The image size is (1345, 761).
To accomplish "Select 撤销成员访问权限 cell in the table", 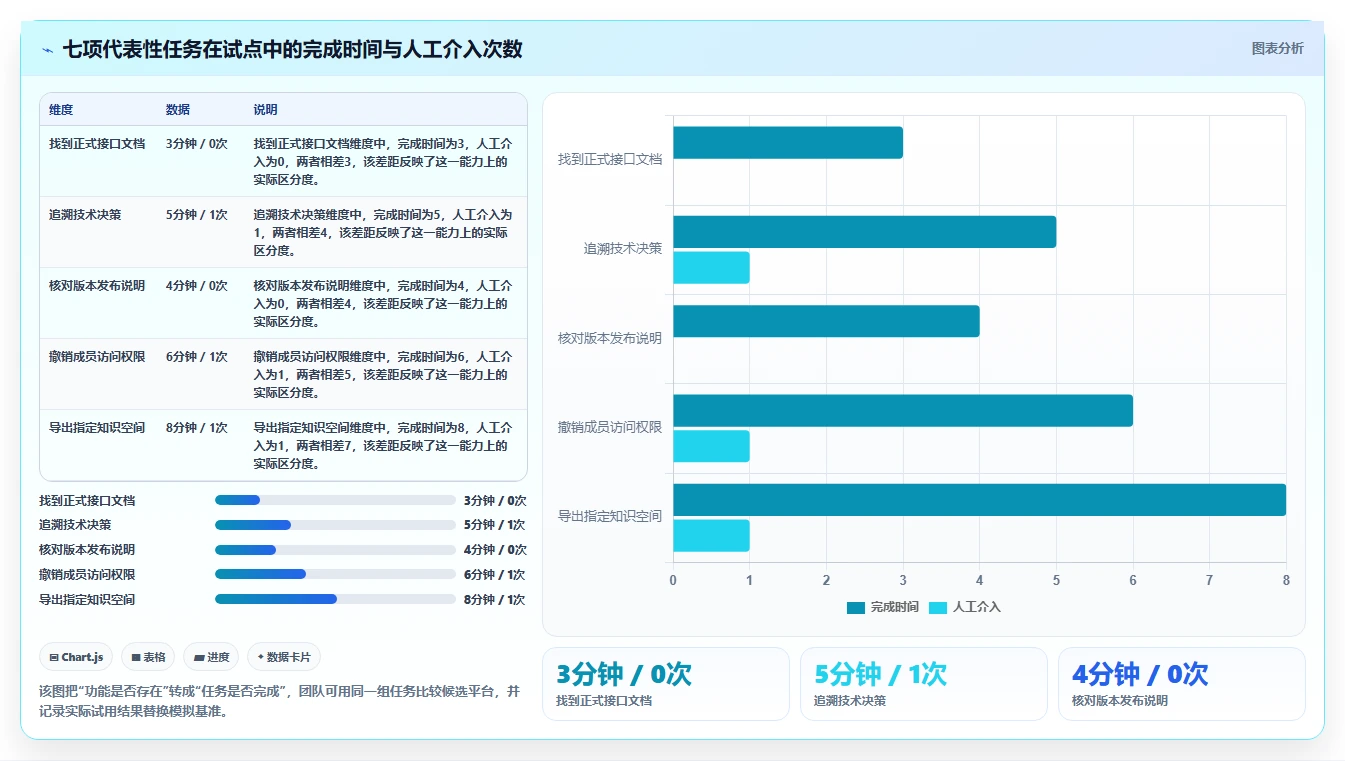I will click(x=97, y=357).
